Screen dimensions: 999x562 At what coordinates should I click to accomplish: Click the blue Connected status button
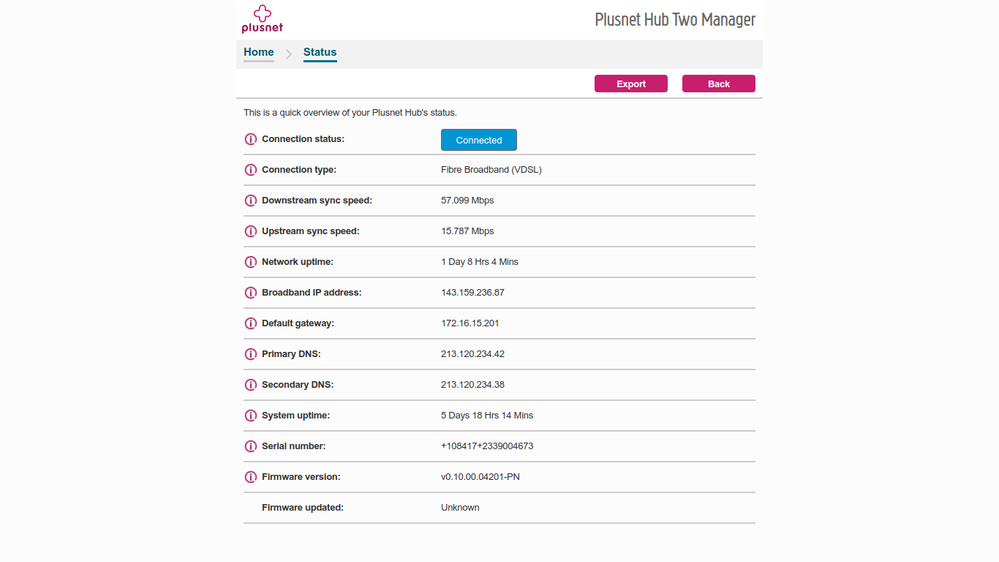tap(478, 140)
